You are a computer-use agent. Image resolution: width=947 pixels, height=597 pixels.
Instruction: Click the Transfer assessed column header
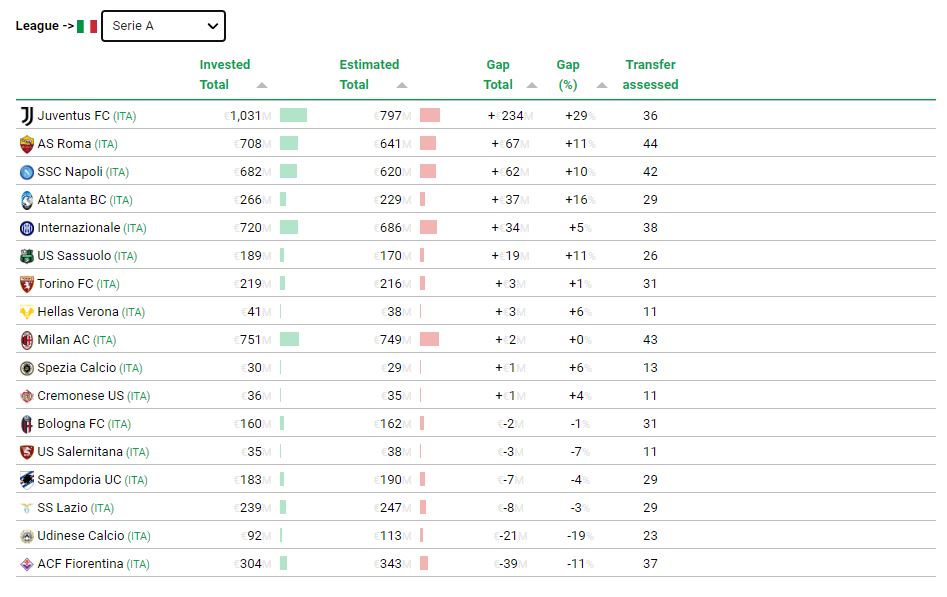point(650,75)
